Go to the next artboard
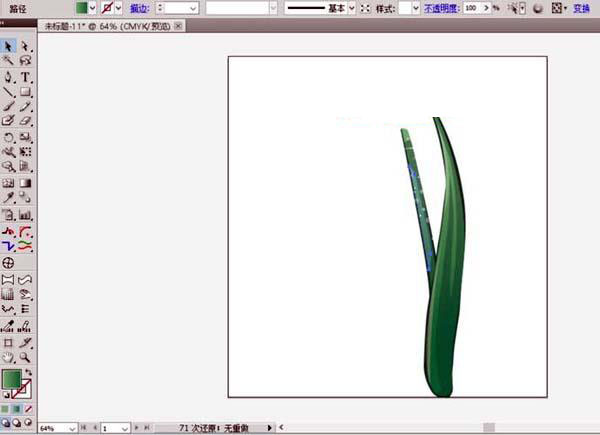This screenshot has height=435, width=600. (136, 428)
